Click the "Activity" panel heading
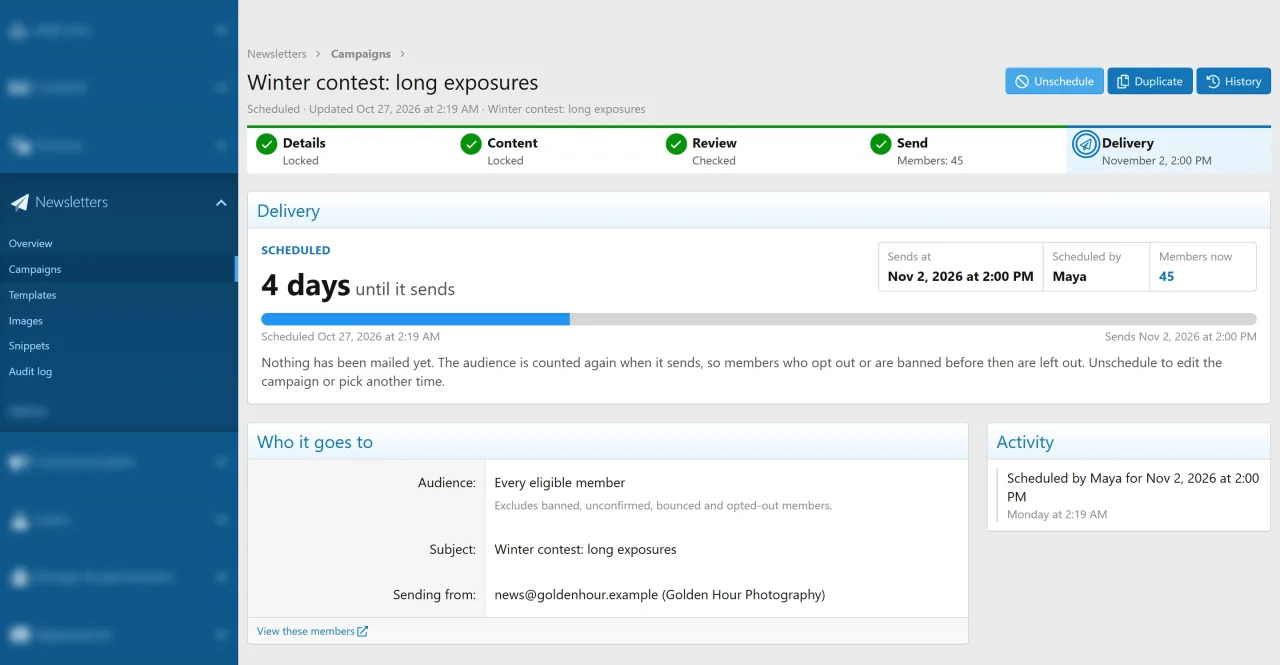 click(x=1025, y=442)
